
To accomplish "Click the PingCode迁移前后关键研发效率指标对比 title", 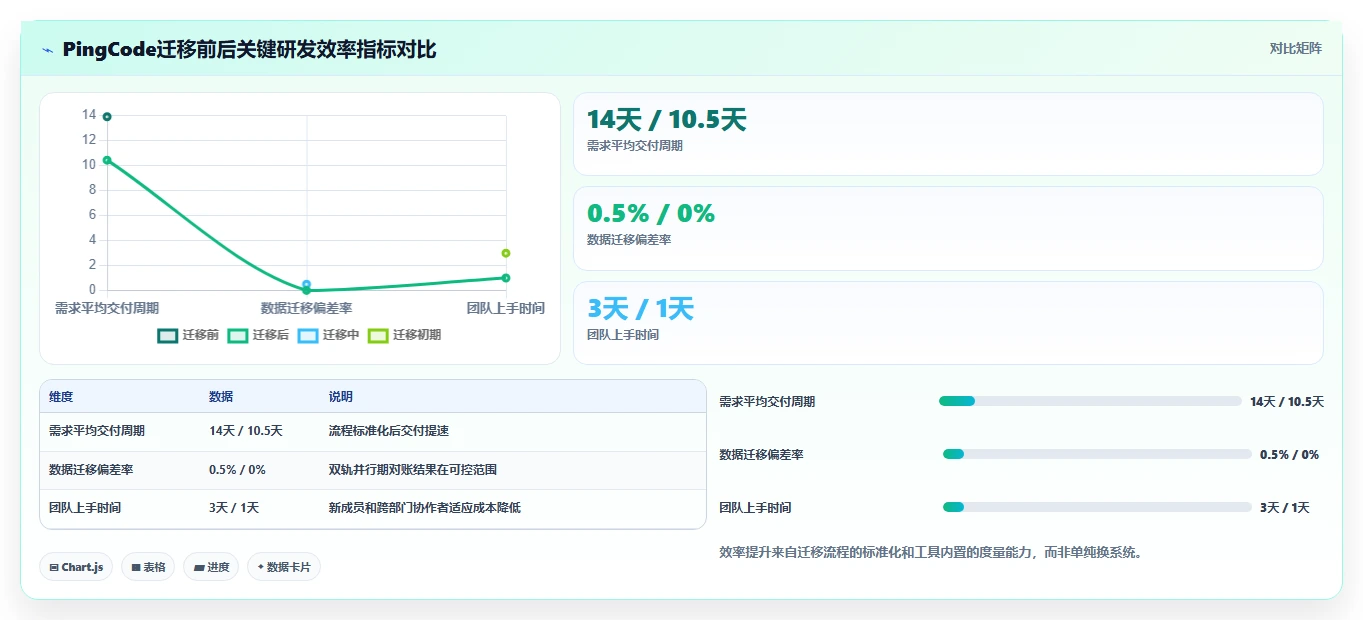I will click(249, 50).
